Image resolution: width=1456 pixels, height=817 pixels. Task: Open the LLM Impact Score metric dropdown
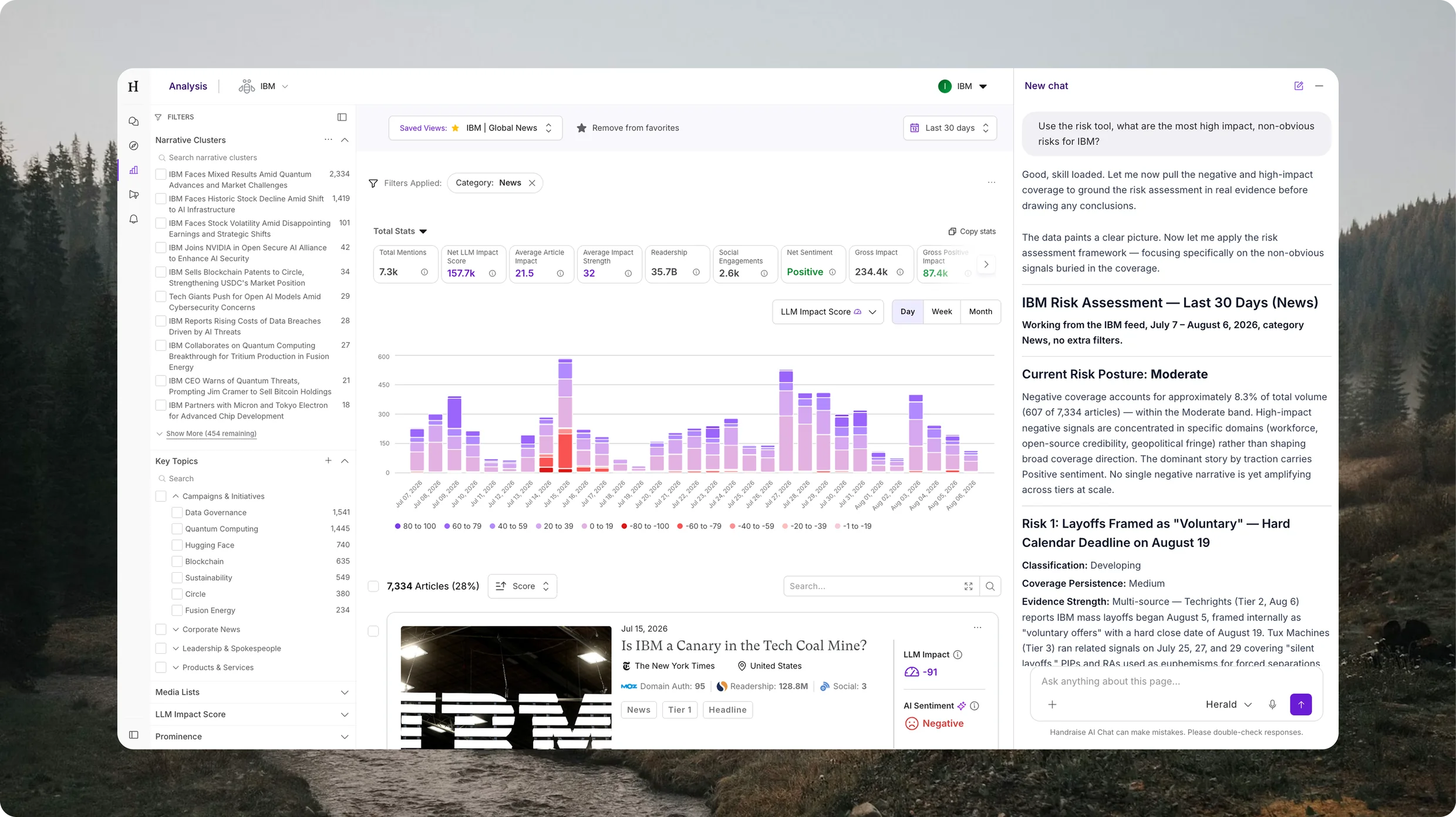(x=828, y=312)
